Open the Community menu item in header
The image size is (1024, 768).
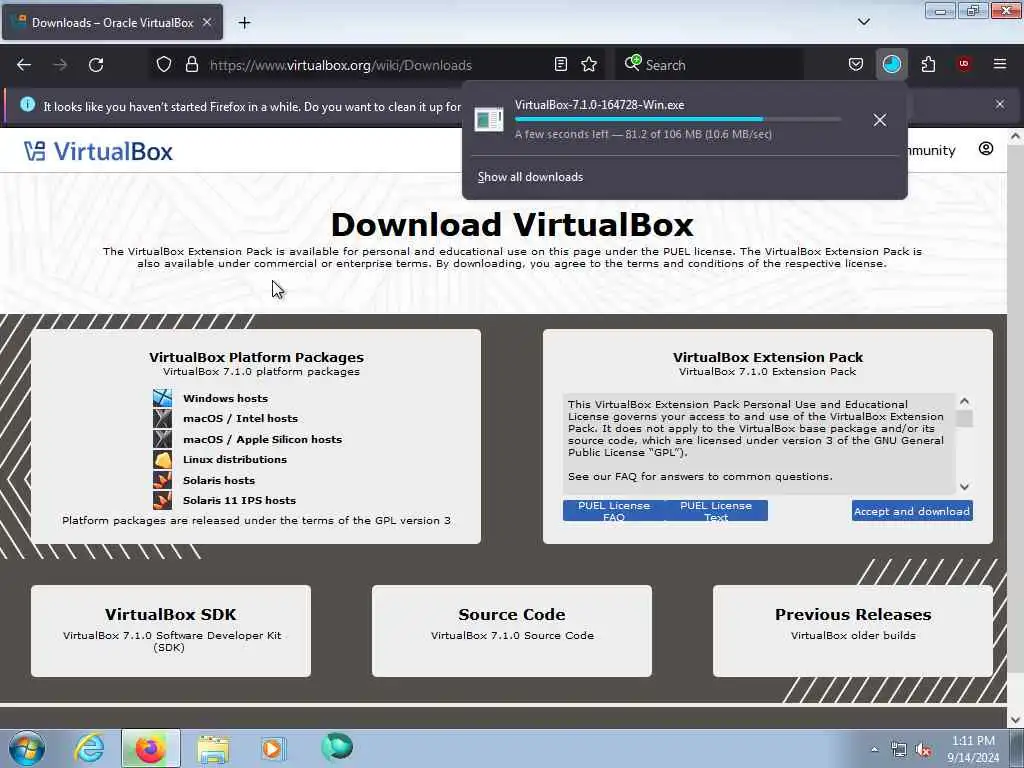click(x=931, y=151)
